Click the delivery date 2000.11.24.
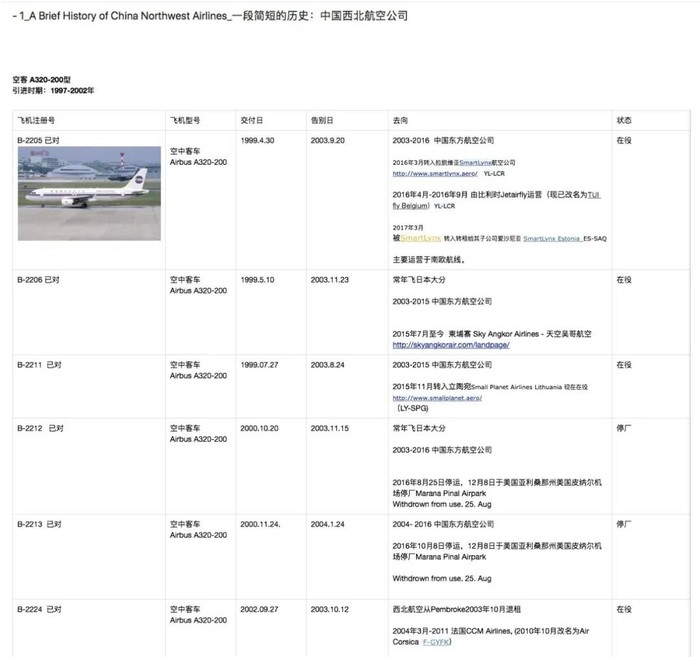The height and width of the screenshot is (657, 700). click(x=260, y=524)
